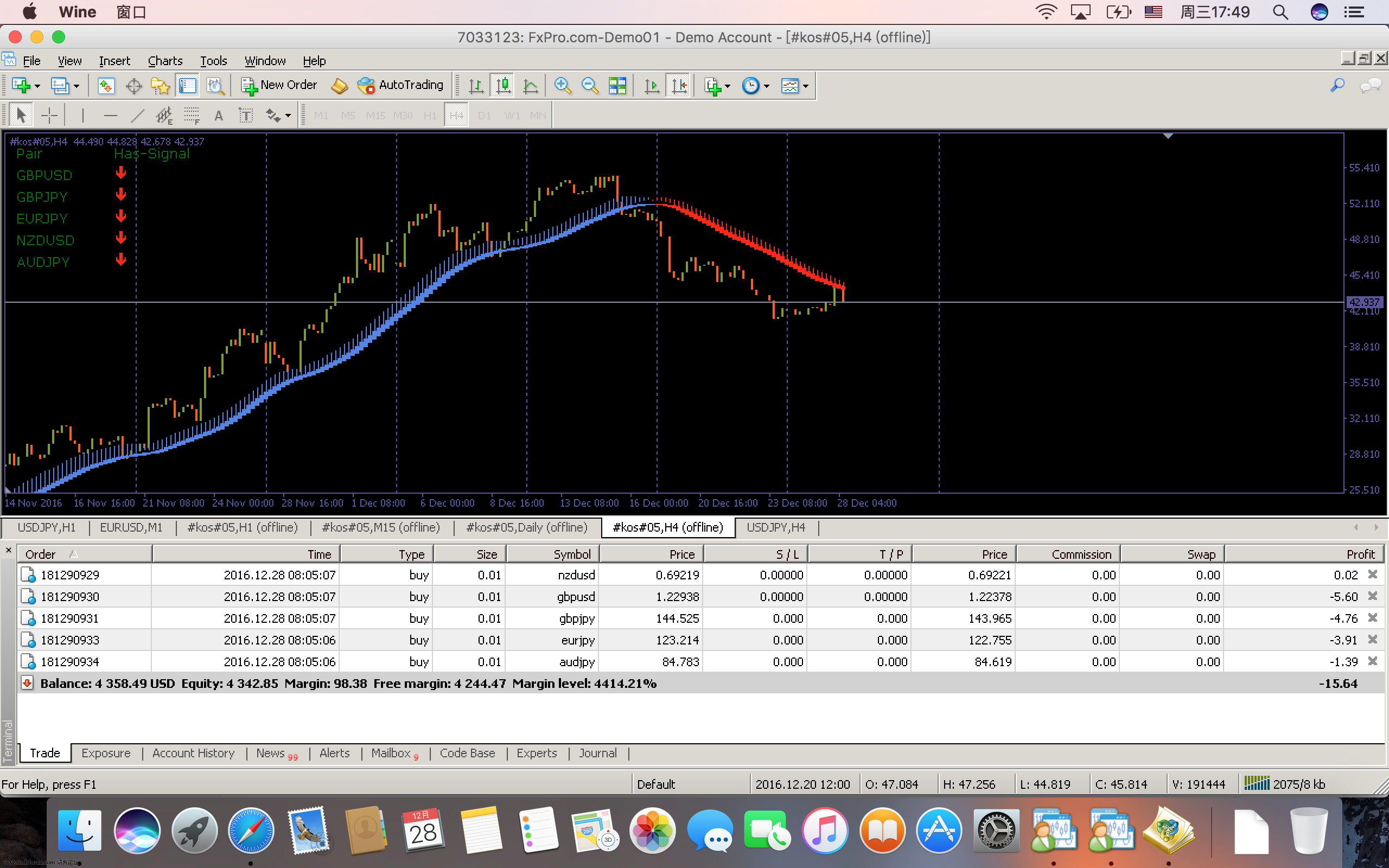Toggle AutoTrading on or off

pos(400,86)
